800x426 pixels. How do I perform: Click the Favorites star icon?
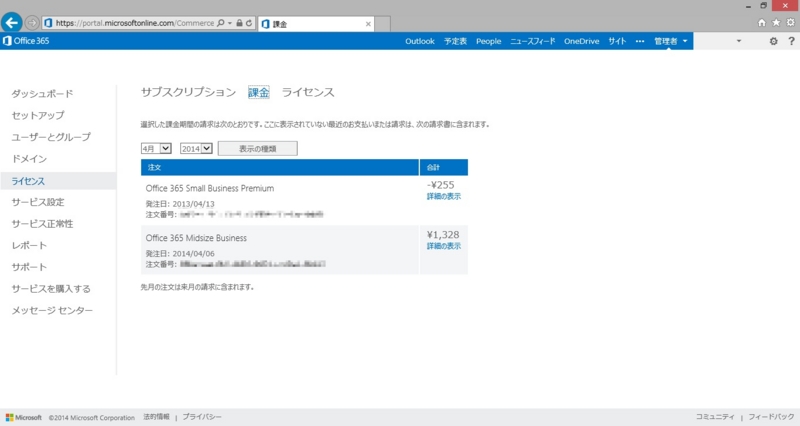[776, 22]
